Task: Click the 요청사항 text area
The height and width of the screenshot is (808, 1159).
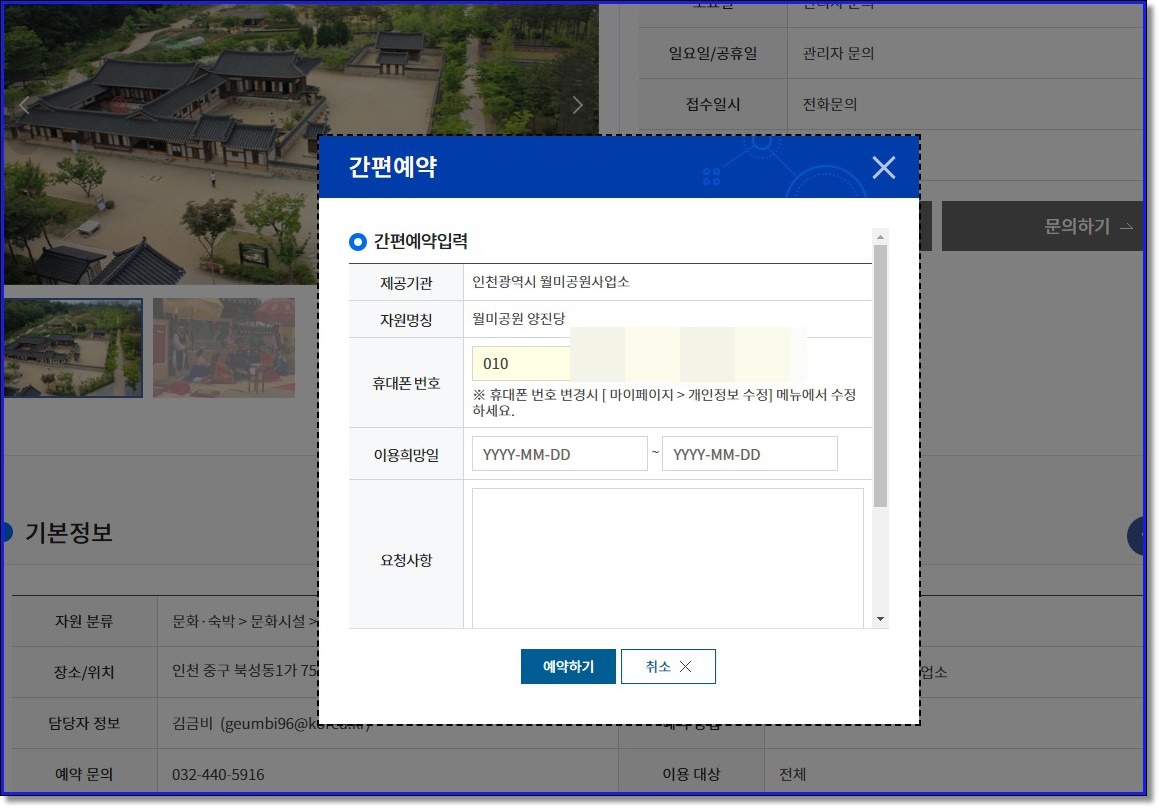Action: (x=667, y=558)
